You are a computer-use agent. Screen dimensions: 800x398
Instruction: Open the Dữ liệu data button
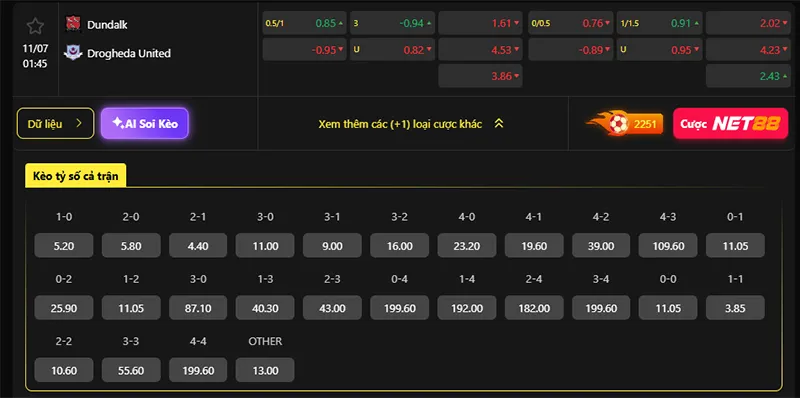(56, 123)
